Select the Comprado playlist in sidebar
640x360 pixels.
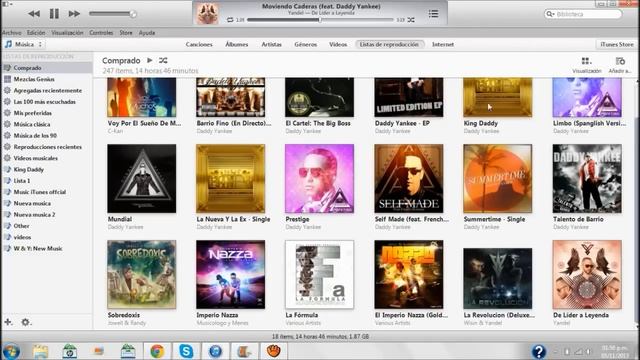click(47, 68)
